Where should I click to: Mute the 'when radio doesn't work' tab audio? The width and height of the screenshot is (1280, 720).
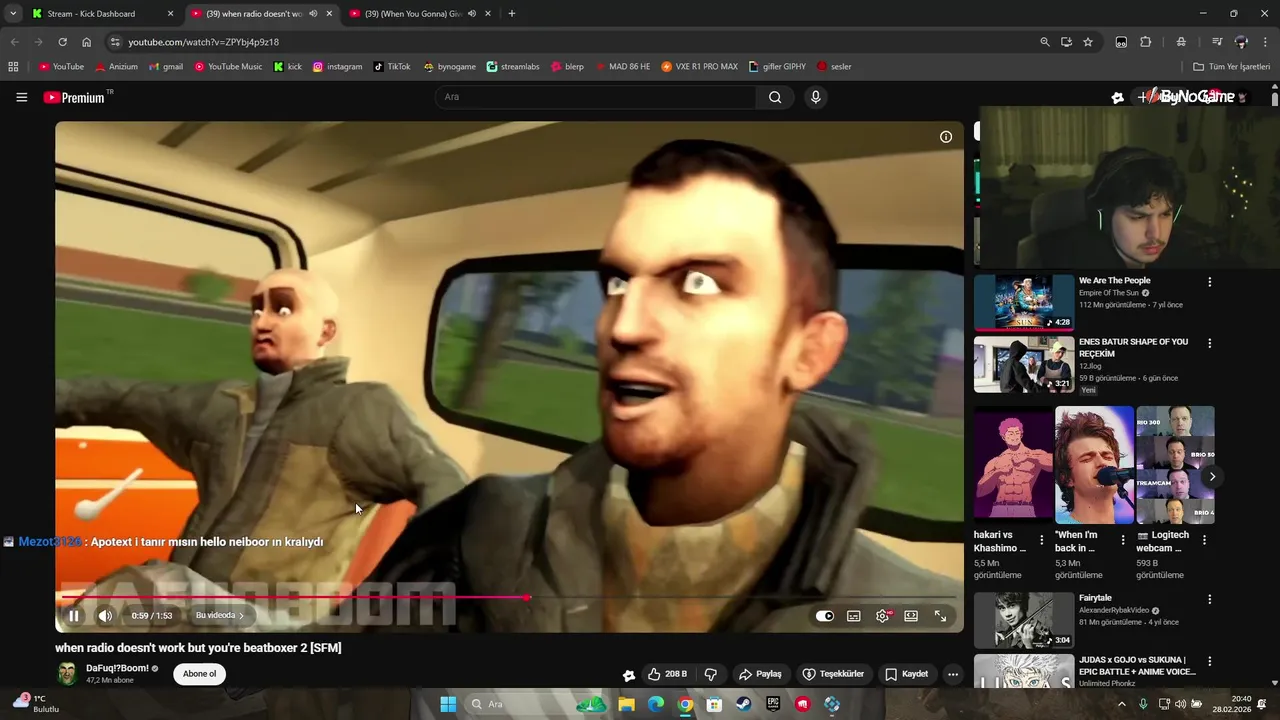(x=313, y=14)
